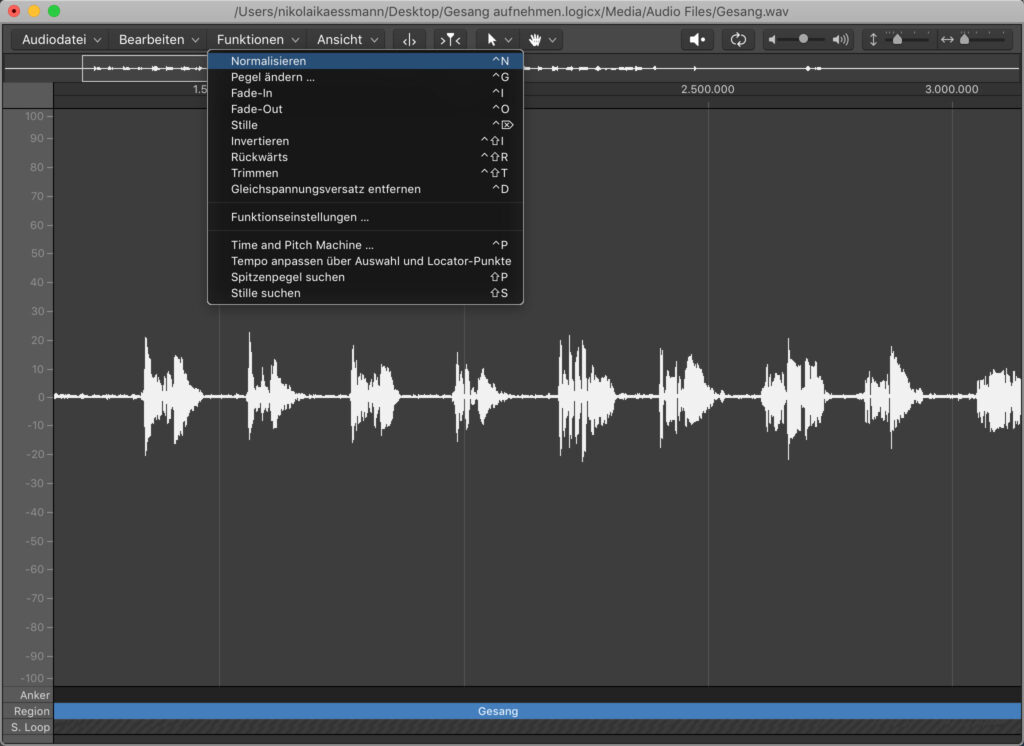
Task: Choose Rückwärts menu entry
Action: pyautogui.click(x=365, y=157)
